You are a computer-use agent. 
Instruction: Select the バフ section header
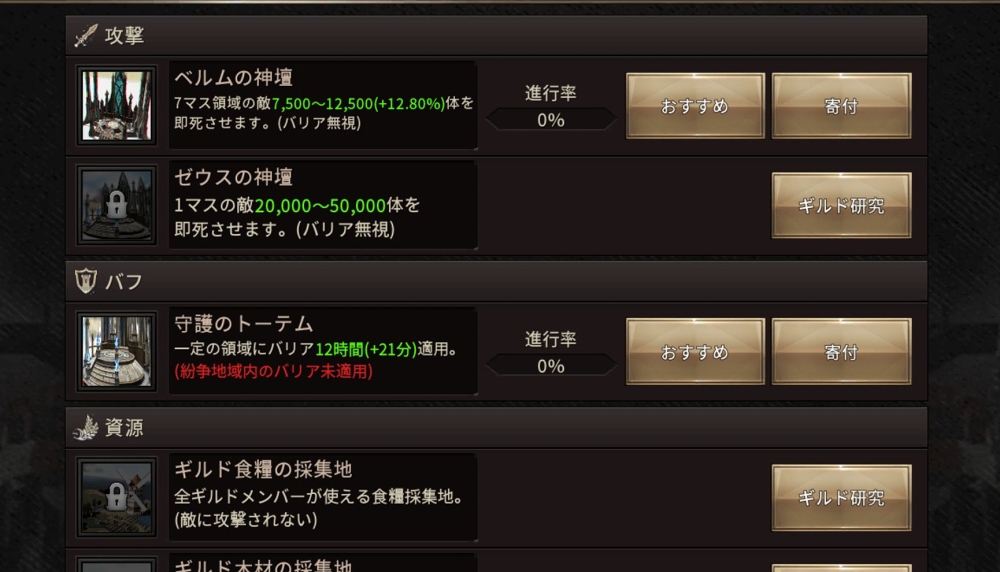(x=496, y=281)
